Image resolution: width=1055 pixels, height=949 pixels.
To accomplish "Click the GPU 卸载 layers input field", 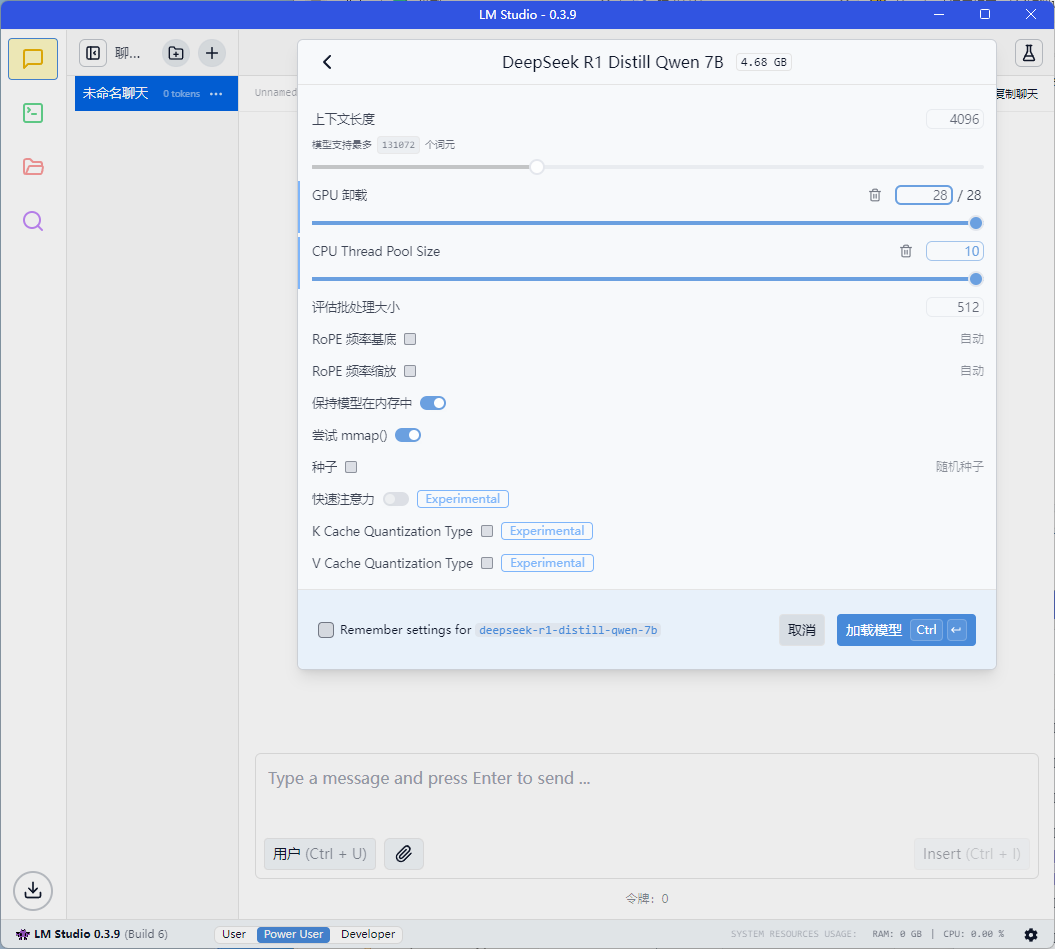I will tap(923, 195).
